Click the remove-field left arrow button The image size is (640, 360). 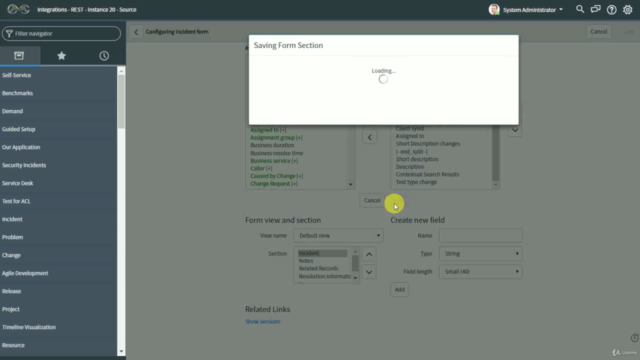(369, 137)
